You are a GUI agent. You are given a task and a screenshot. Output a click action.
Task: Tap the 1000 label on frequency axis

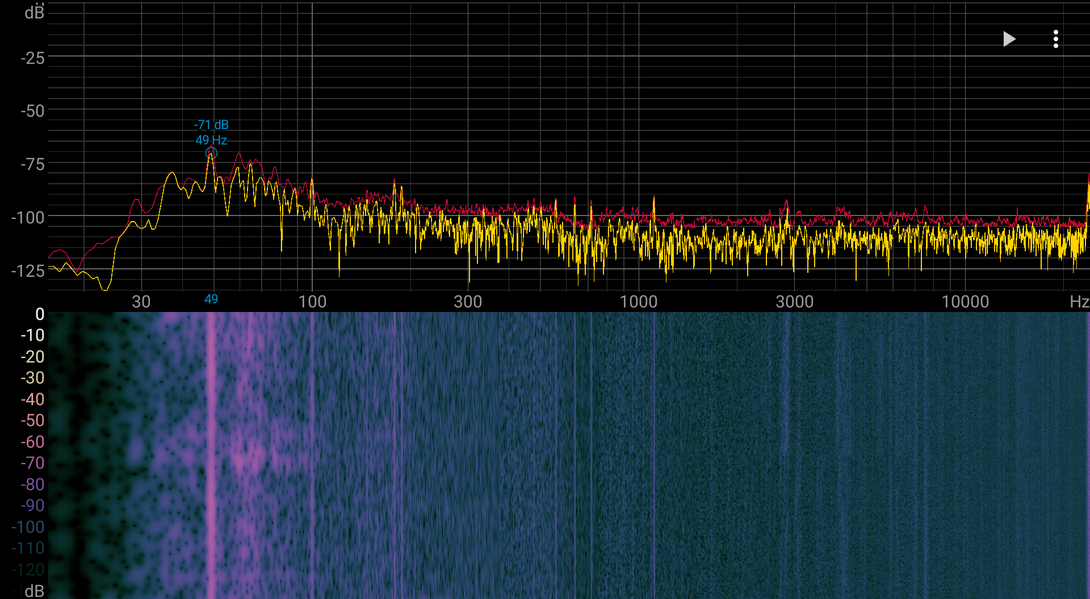tap(638, 302)
